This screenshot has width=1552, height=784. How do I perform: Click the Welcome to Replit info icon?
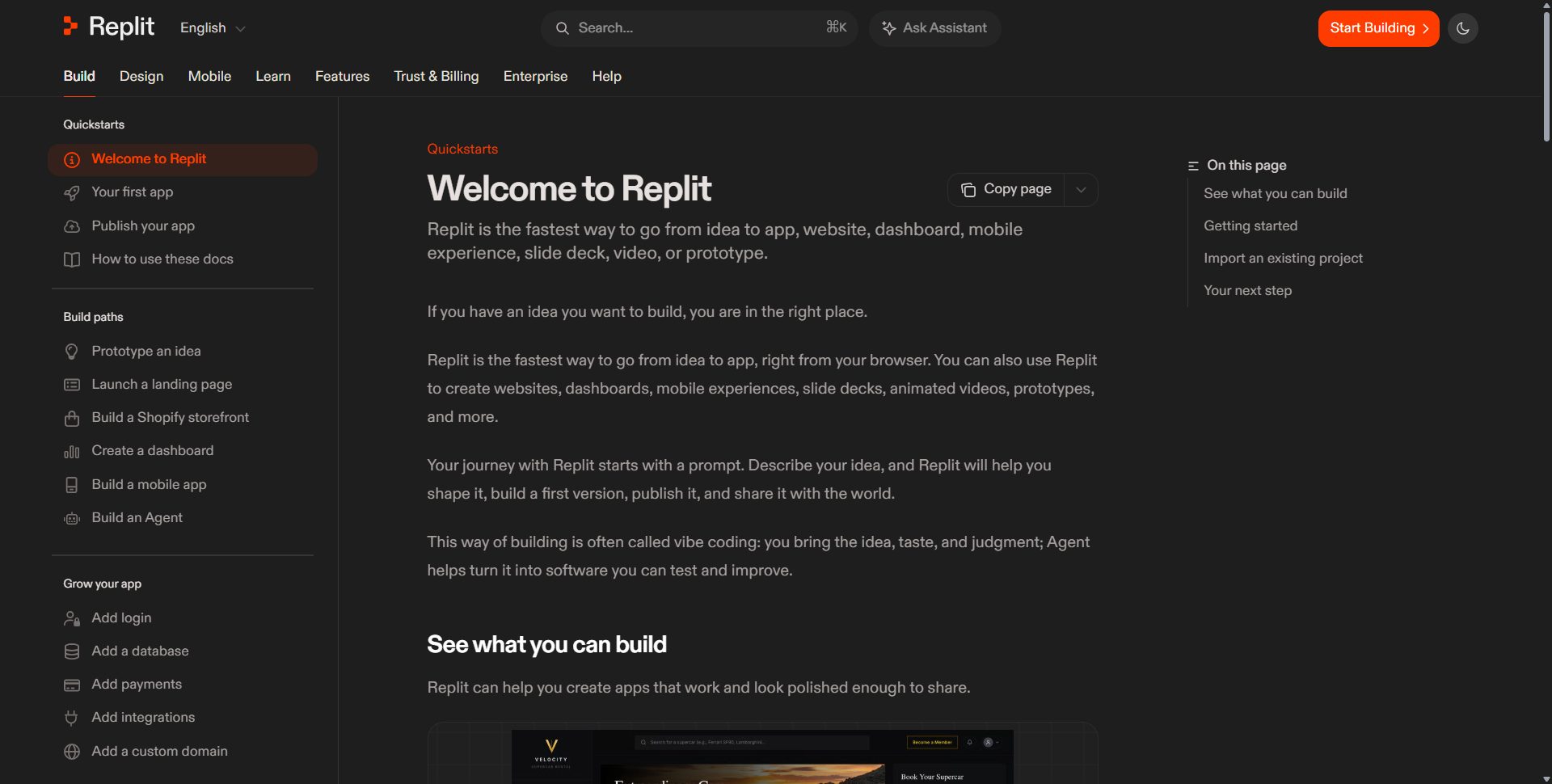coord(72,160)
